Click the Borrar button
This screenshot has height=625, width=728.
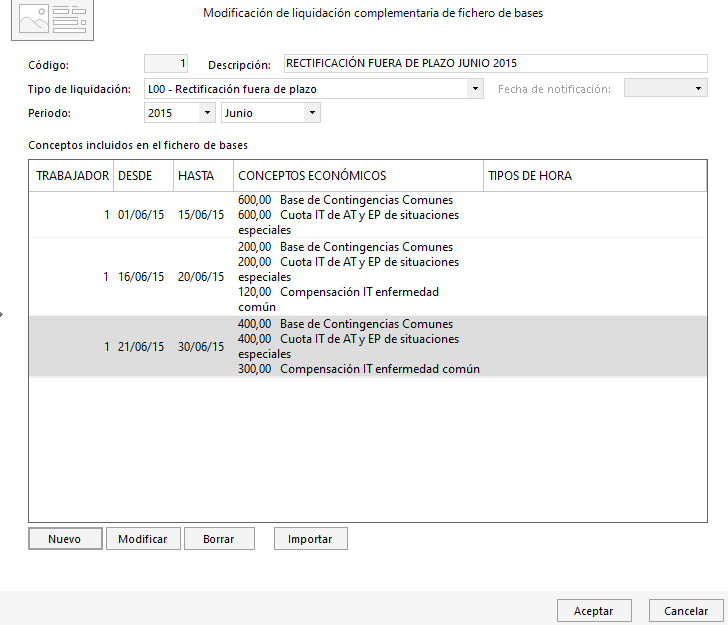click(x=219, y=539)
